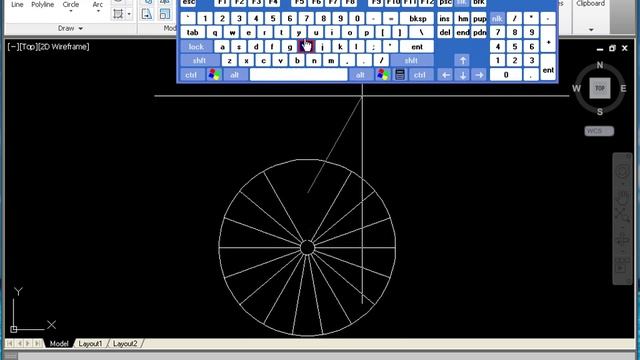
Task: Activate the Pan tool in navigation bar
Action: [622, 198]
